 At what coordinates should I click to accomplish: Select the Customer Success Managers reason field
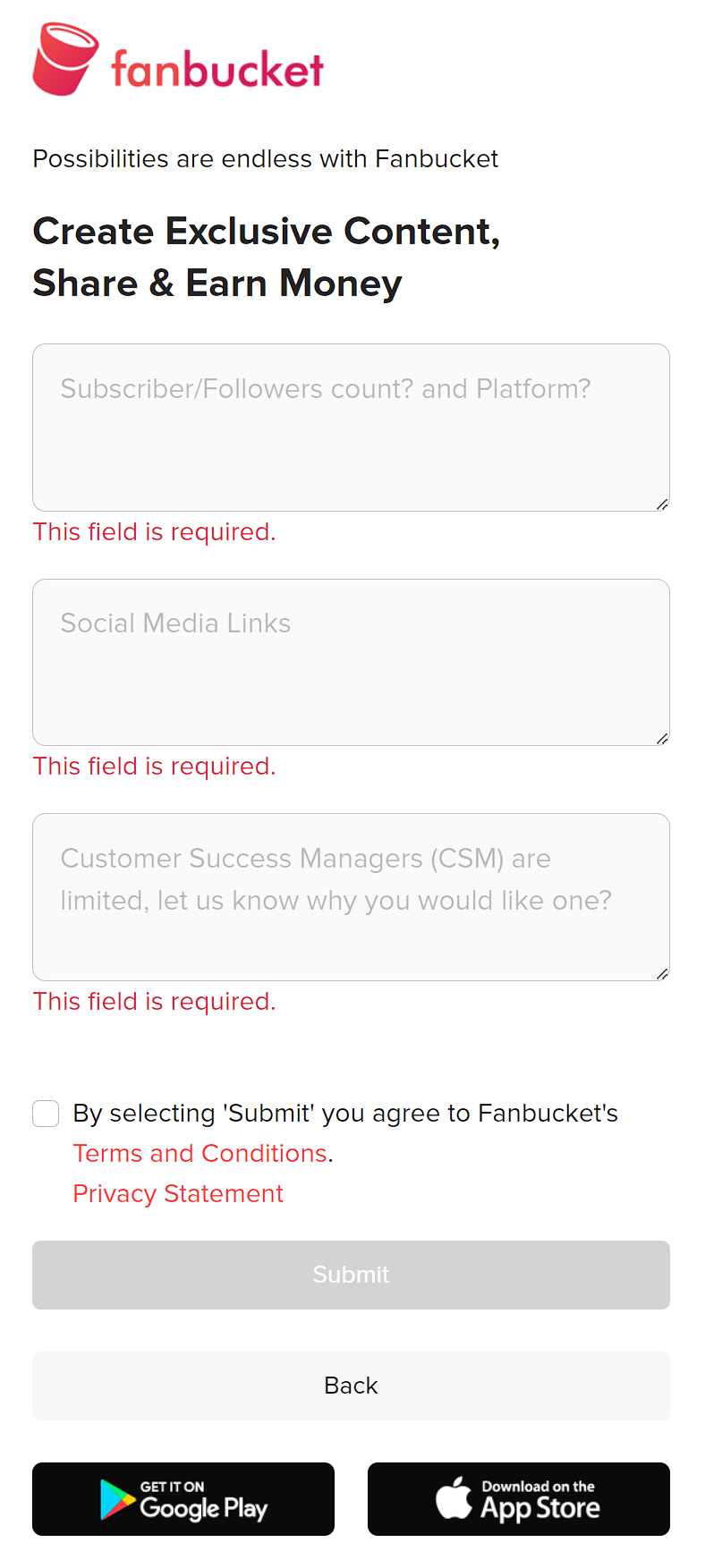click(x=351, y=897)
